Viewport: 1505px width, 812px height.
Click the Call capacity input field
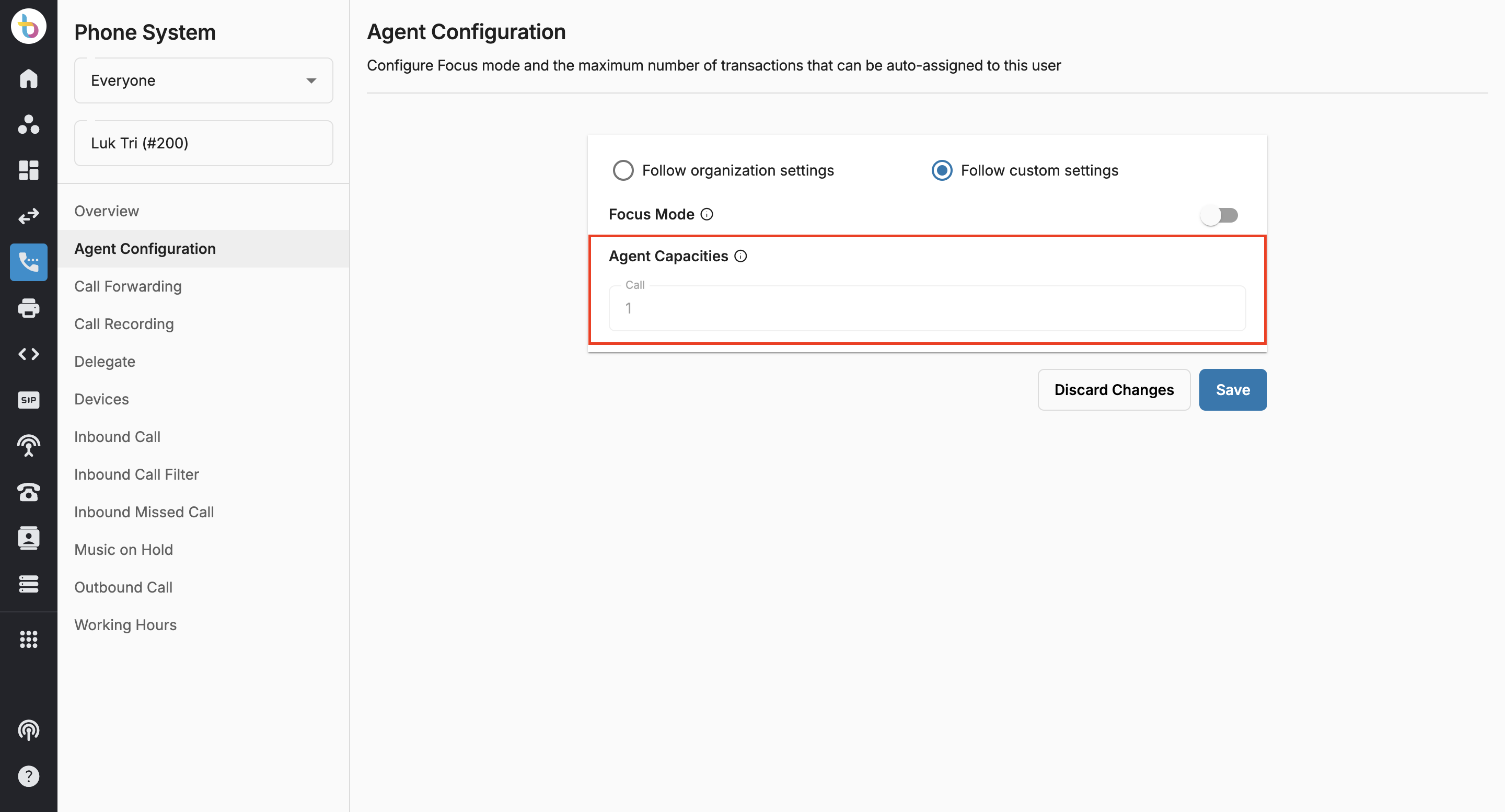pyautogui.click(x=927, y=308)
